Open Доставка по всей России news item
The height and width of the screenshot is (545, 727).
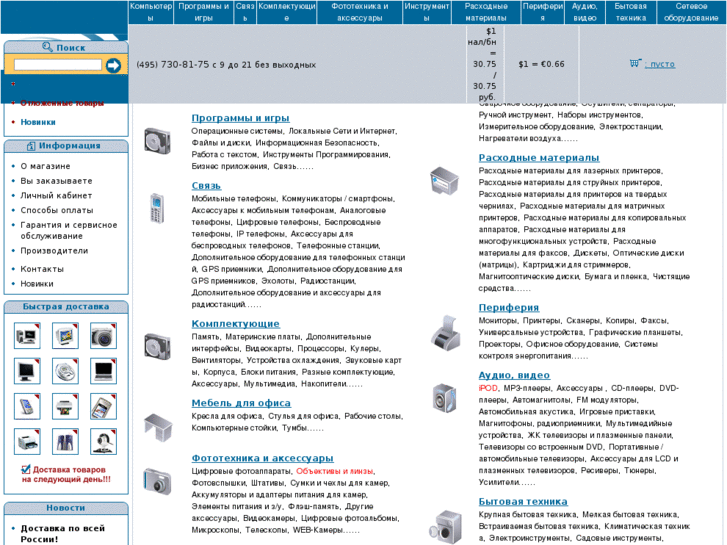click(63, 533)
